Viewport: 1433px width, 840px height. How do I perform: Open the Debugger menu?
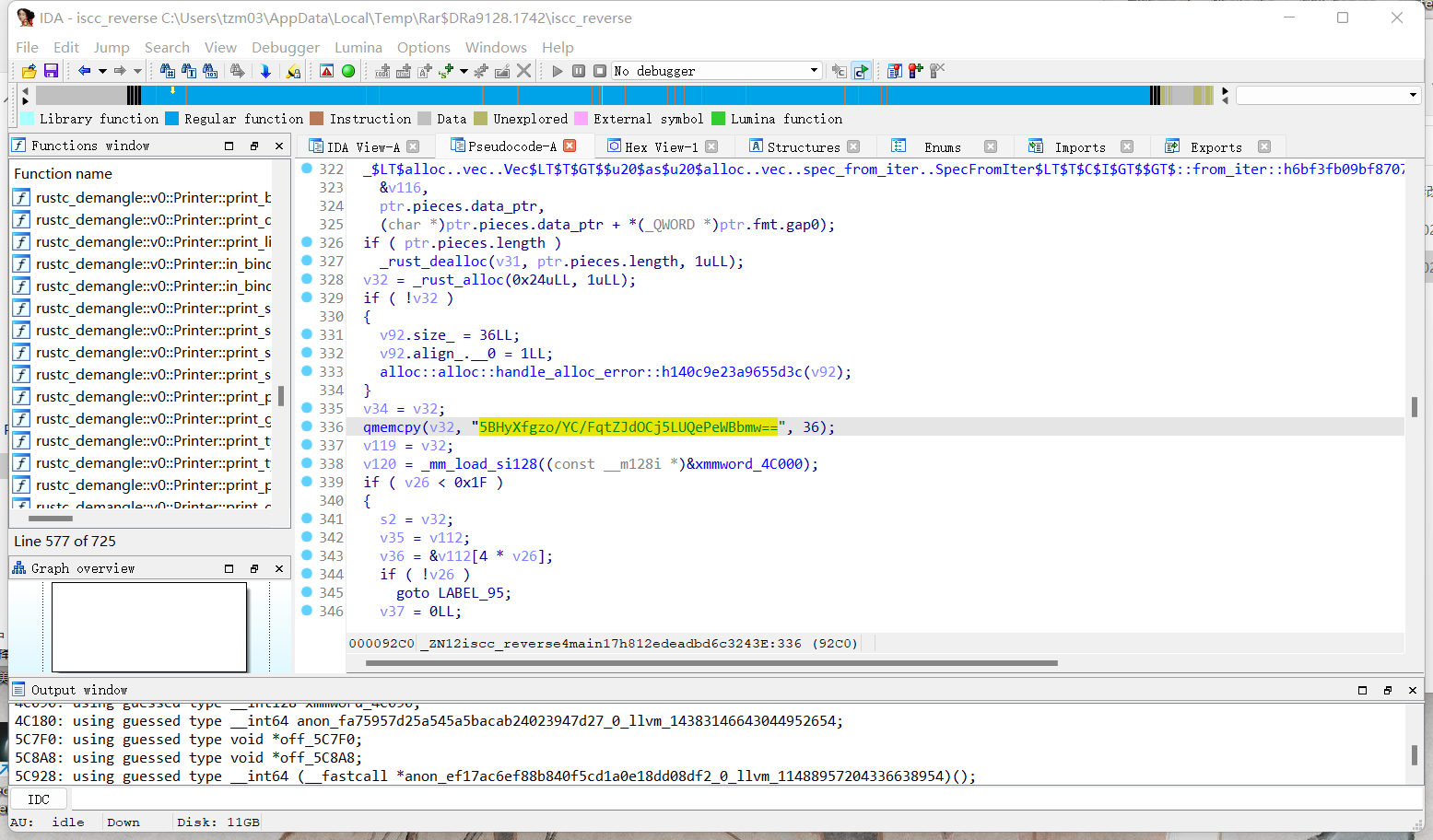pyautogui.click(x=286, y=47)
